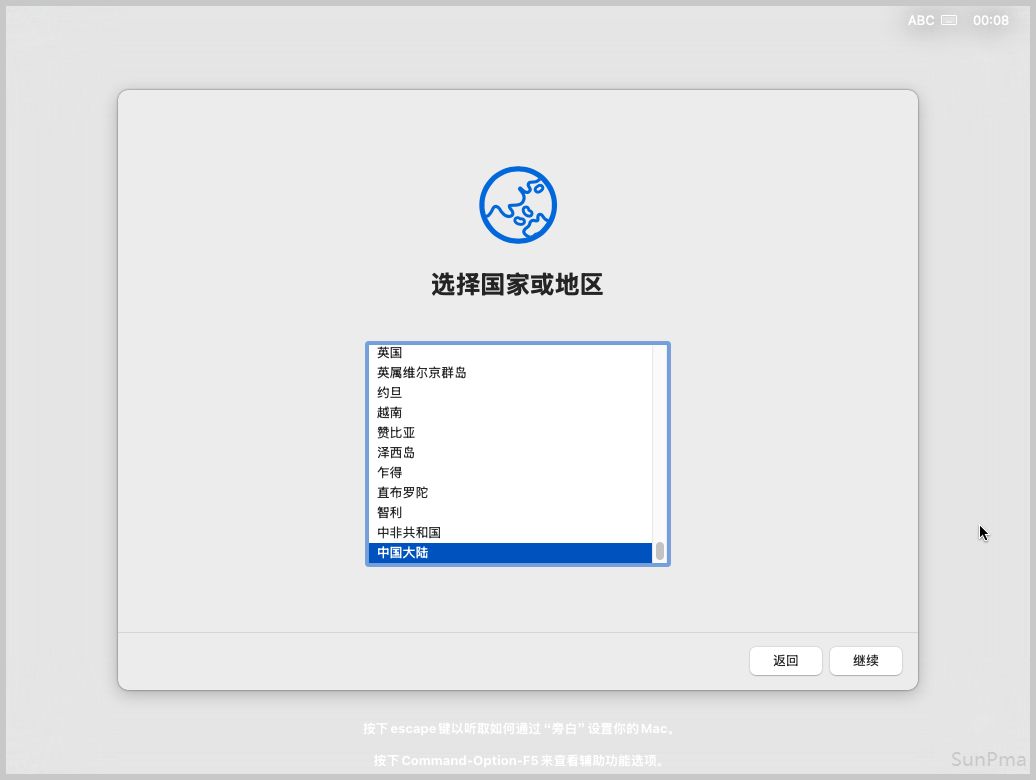Click the country list scrollbar thumb
Viewport: 1036px width, 780px height.
[x=660, y=552]
